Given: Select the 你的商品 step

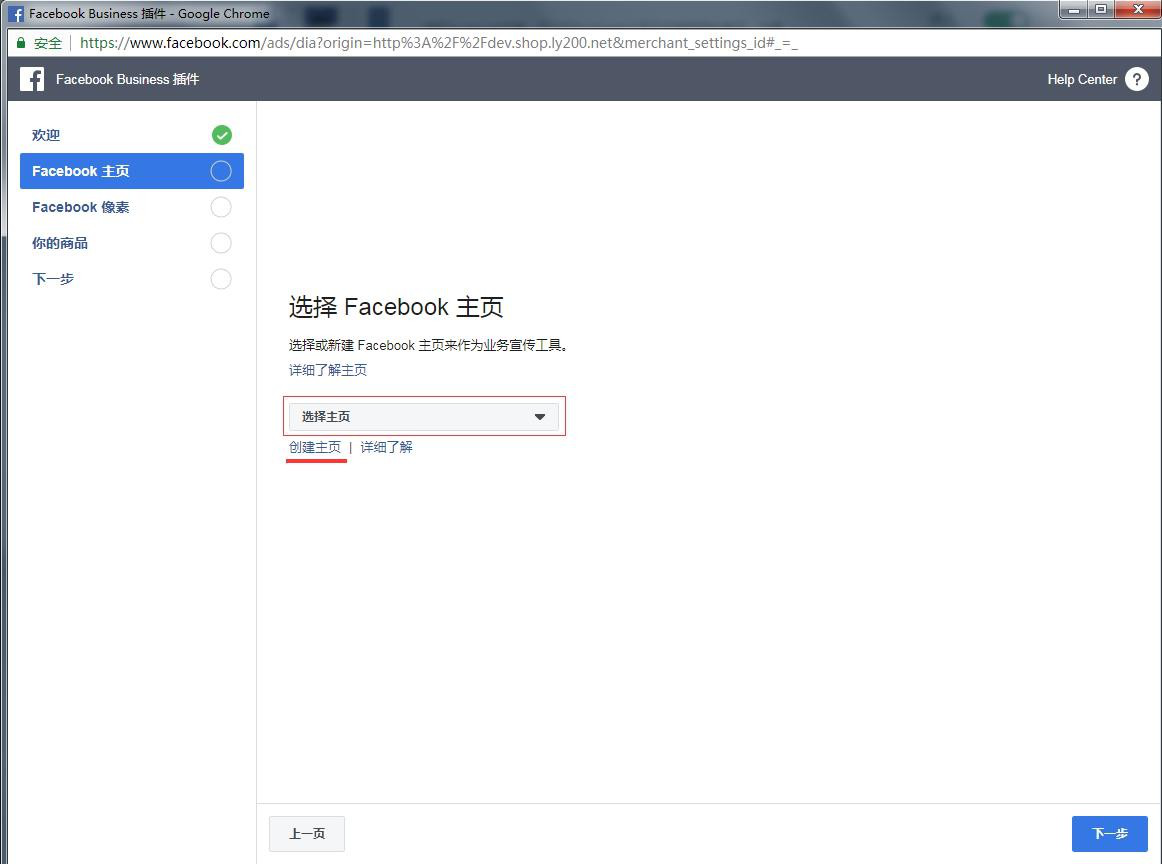Looking at the screenshot, I should tap(132, 243).
